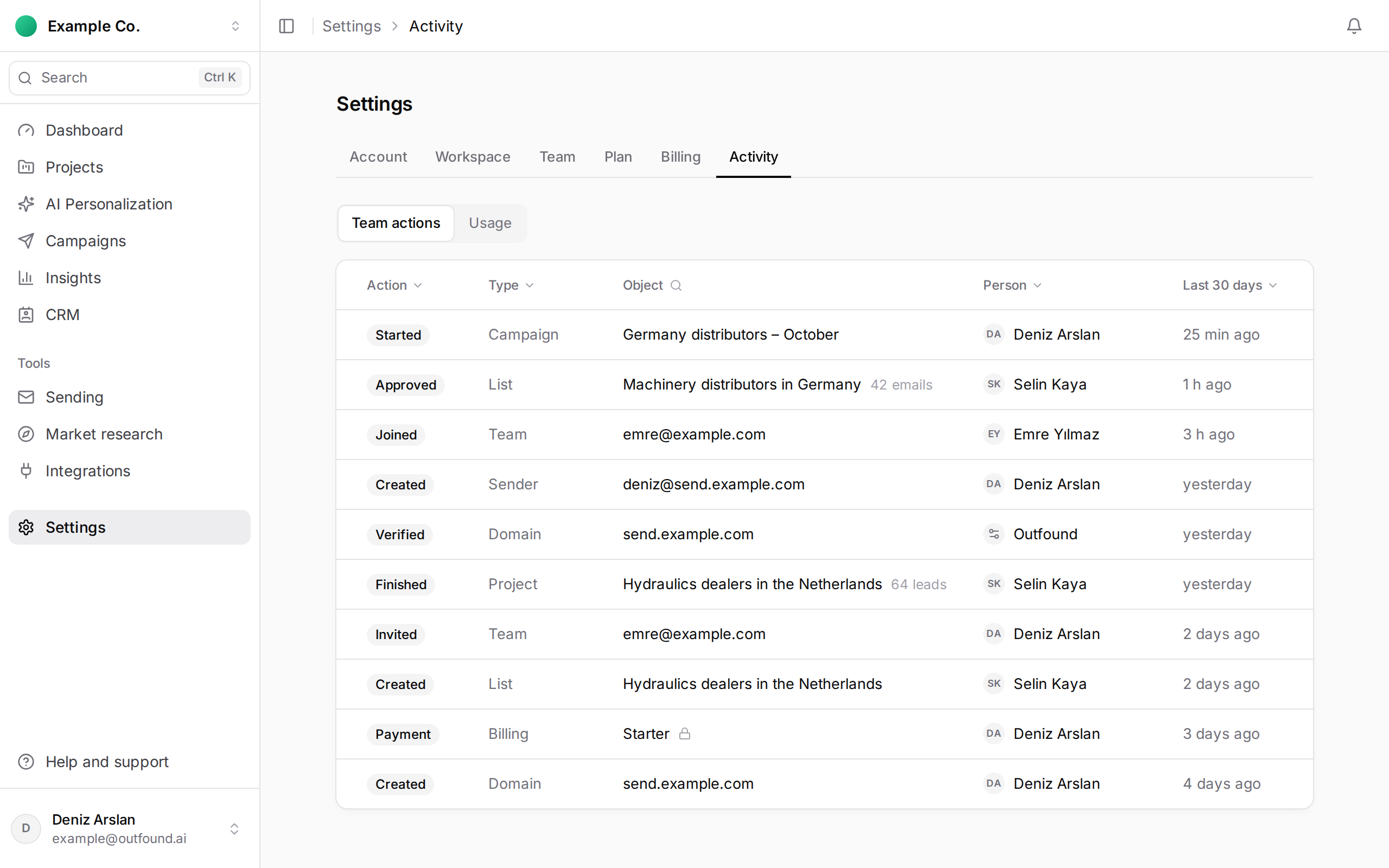
Task: Click the Object column search icon
Action: point(676,285)
